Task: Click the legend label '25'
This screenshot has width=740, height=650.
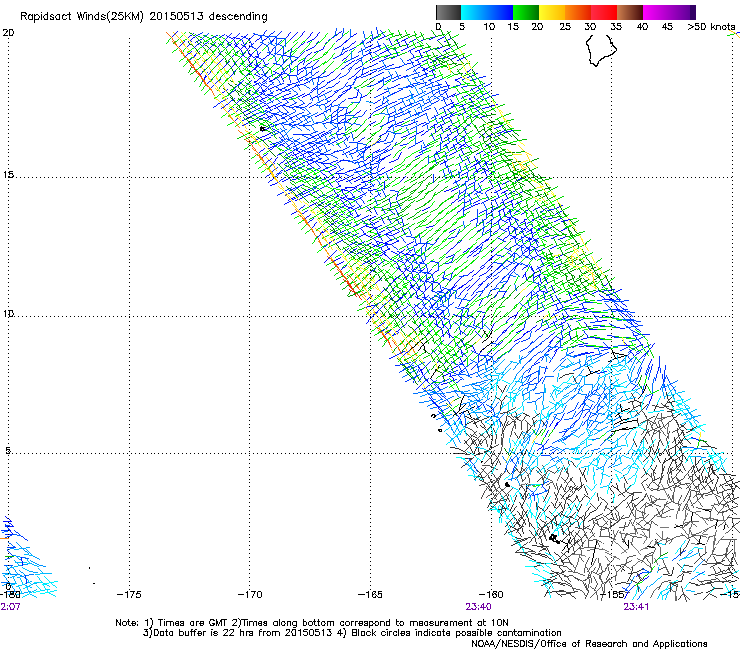Action: 565,26
